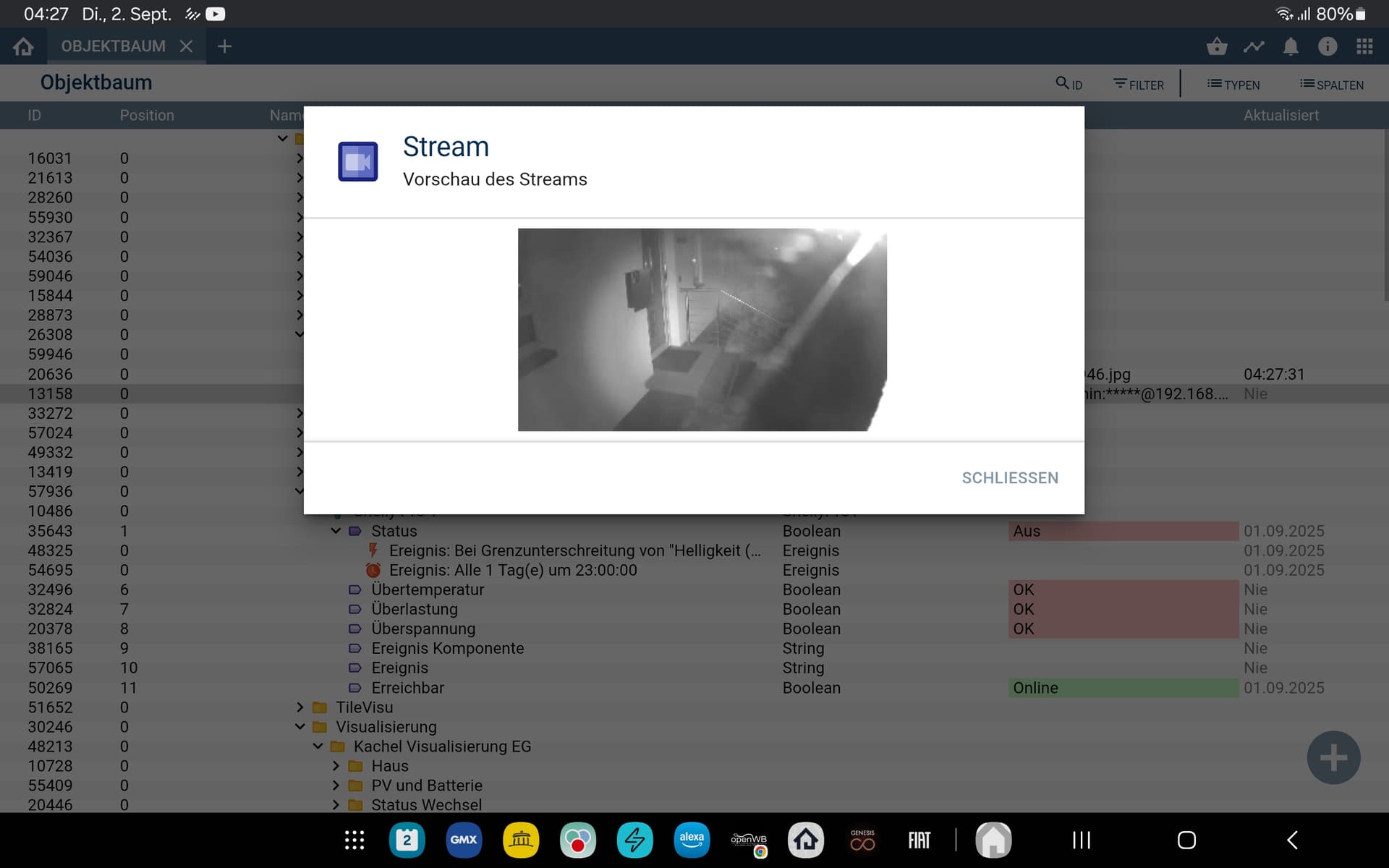
Task: Expand the TileVisu folder
Action: pyautogui.click(x=300, y=707)
